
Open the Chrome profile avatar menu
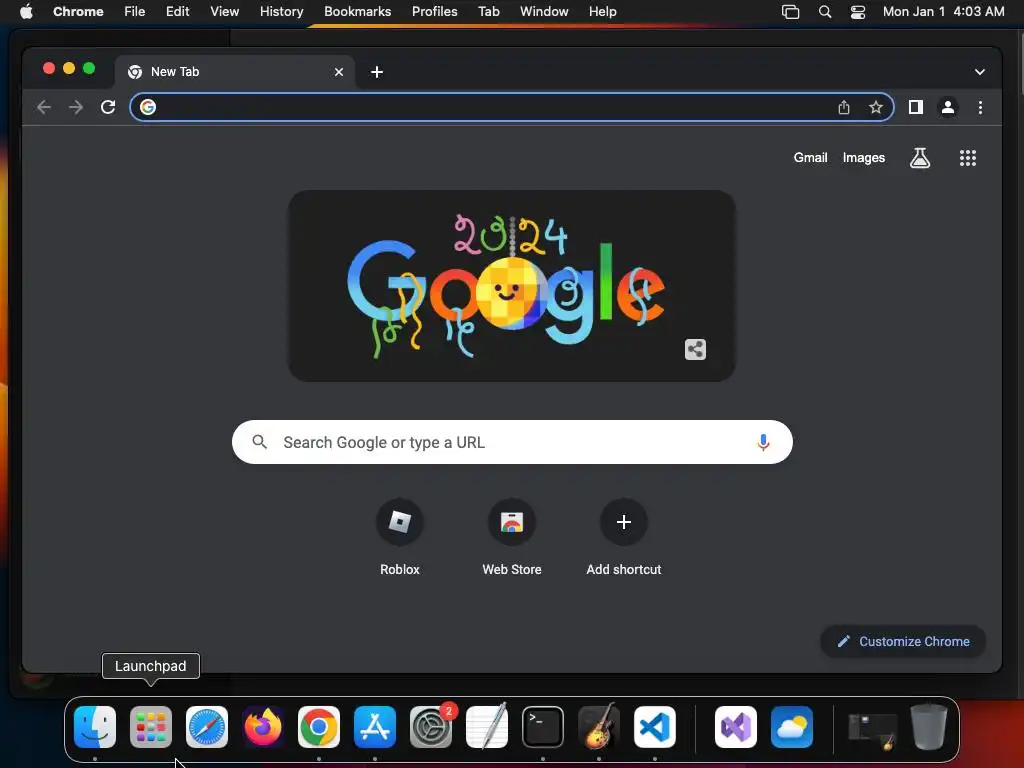[x=948, y=107]
